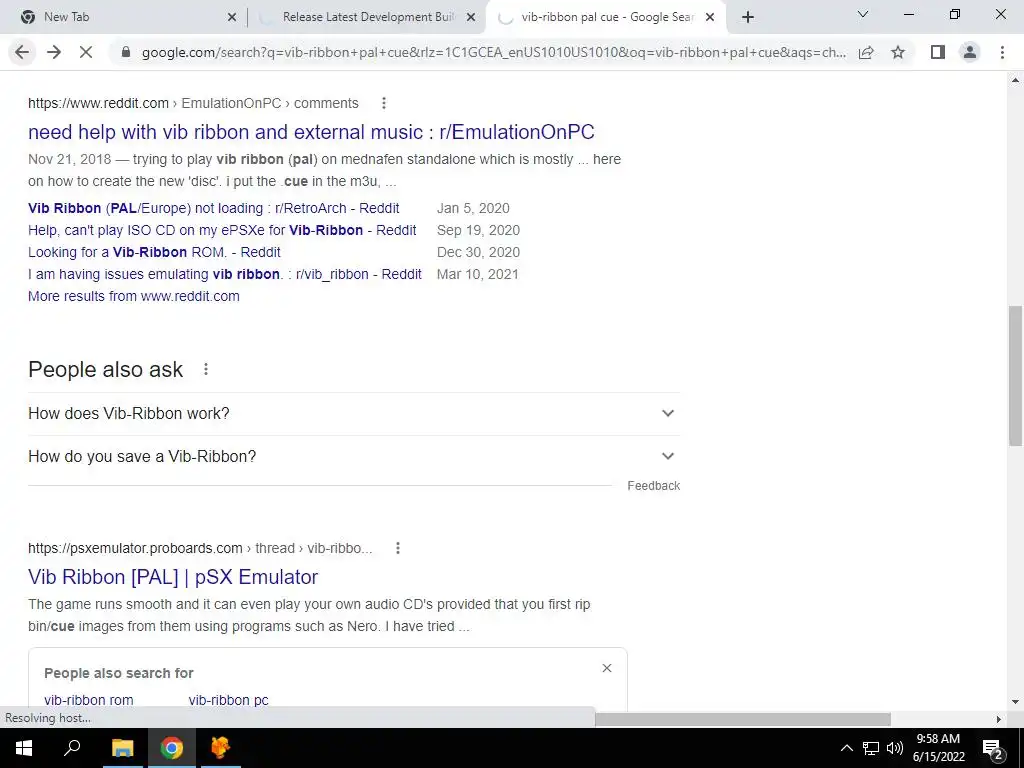
Task: Close the New Tab tab
Action: point(232,18)
